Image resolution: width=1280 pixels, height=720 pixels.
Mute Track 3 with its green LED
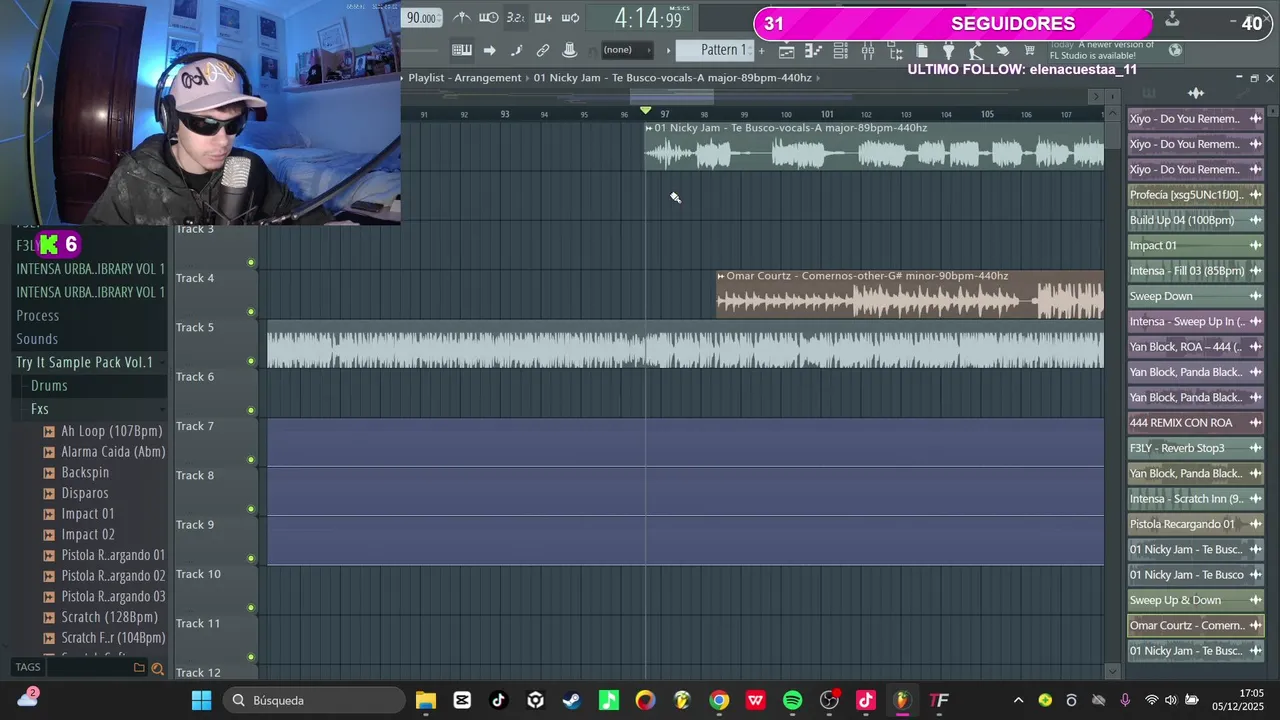(x=251, y=263)
